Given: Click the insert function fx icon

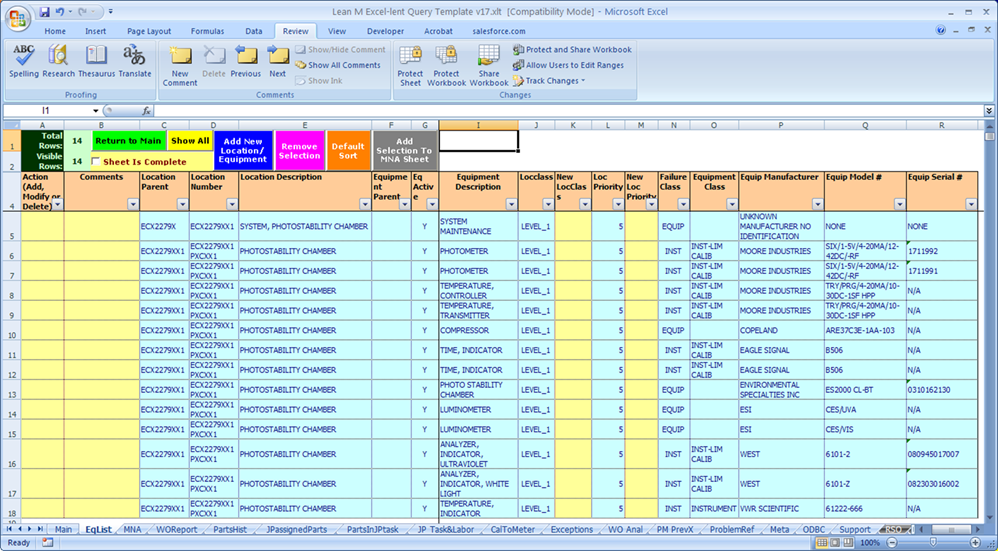Looking at the screenshot, I should (x=146, y=111).
